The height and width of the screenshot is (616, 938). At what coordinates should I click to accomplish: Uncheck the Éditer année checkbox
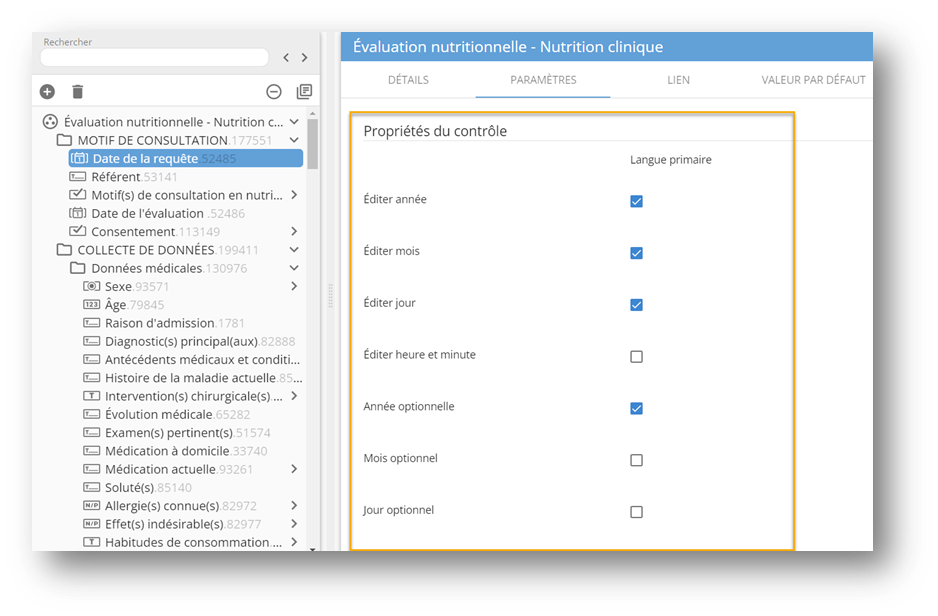[636, 201]
